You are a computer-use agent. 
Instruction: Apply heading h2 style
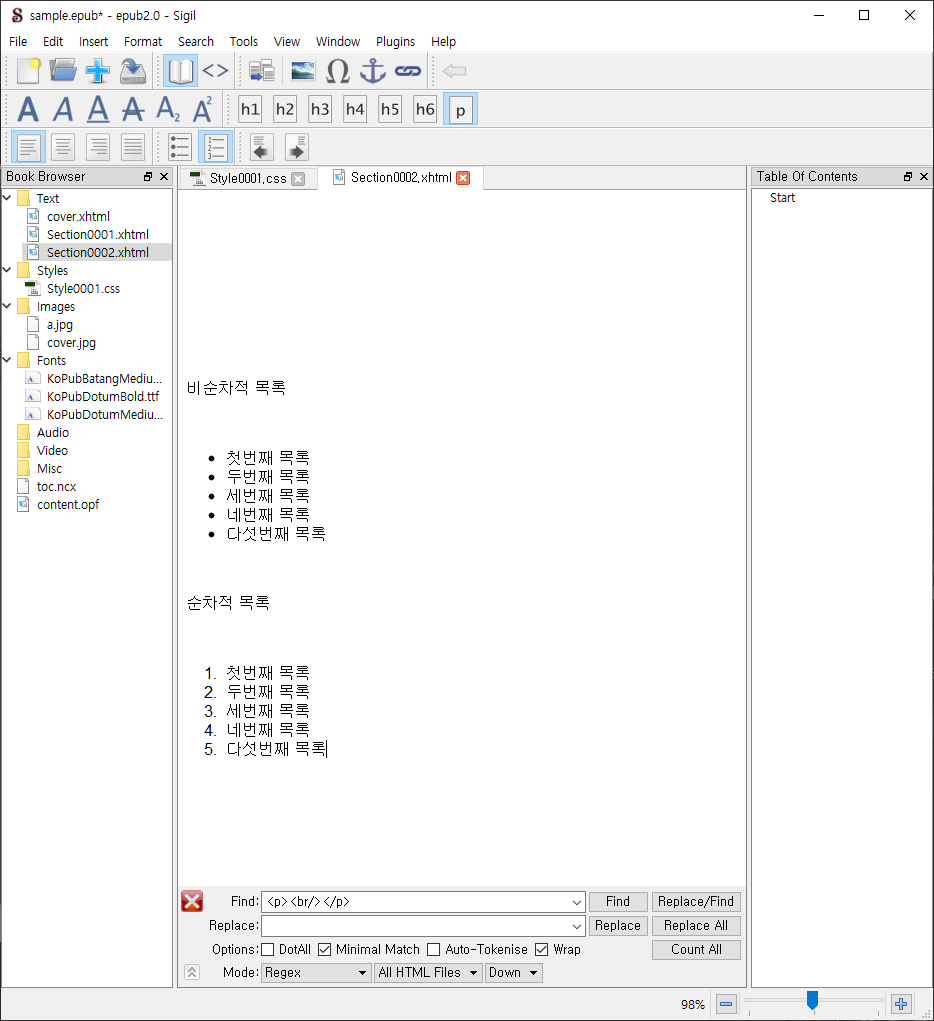[285, 109]
